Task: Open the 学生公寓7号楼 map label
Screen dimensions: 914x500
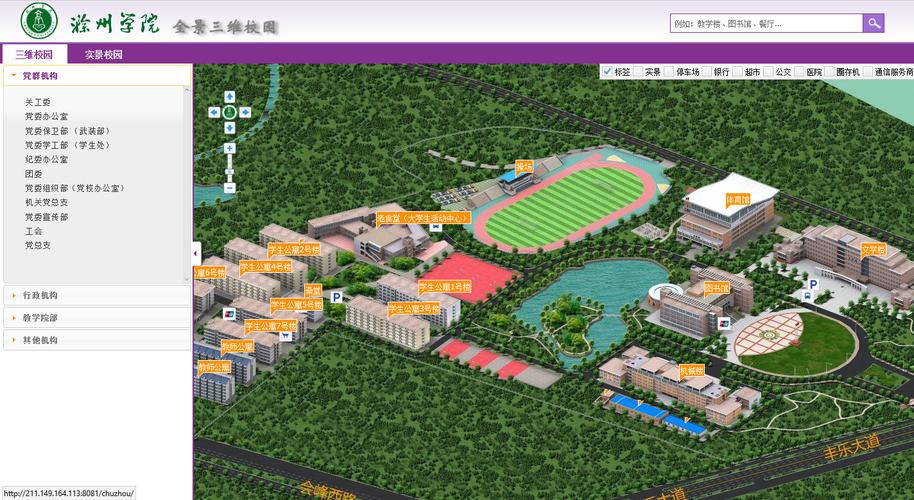Action: click(x=270, y=326)
